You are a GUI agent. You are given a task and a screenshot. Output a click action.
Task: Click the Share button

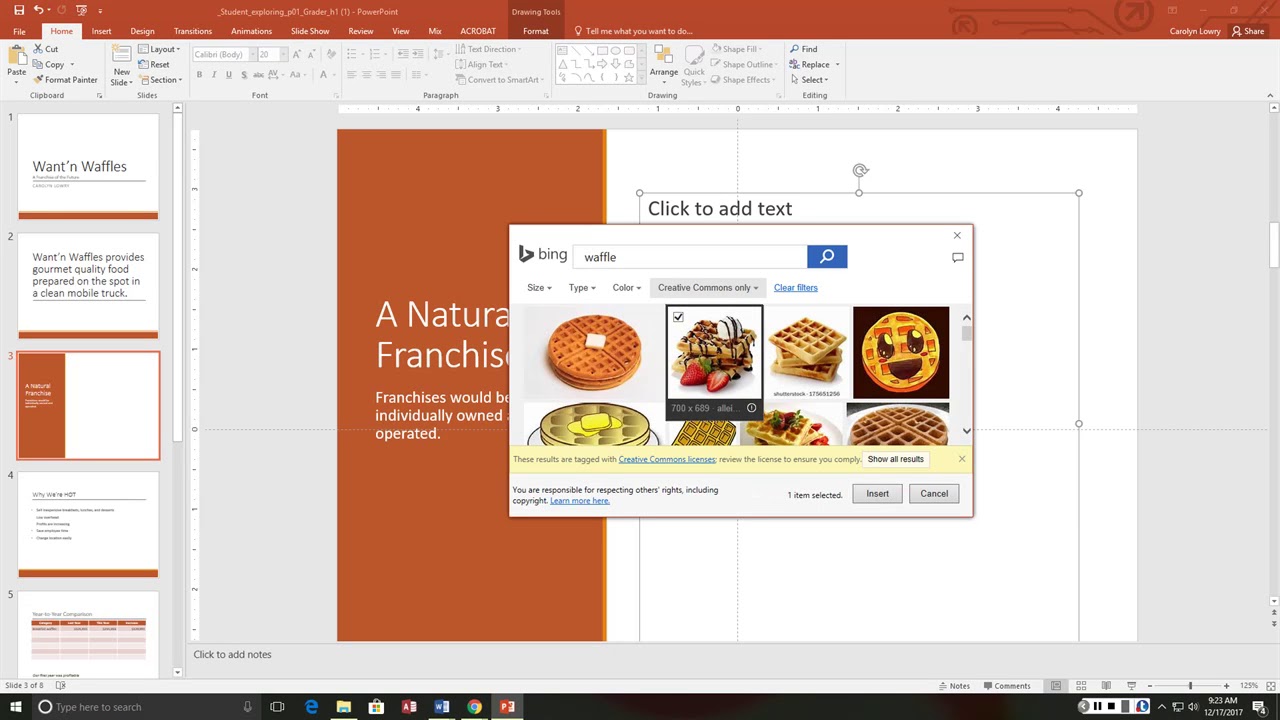1249,31
